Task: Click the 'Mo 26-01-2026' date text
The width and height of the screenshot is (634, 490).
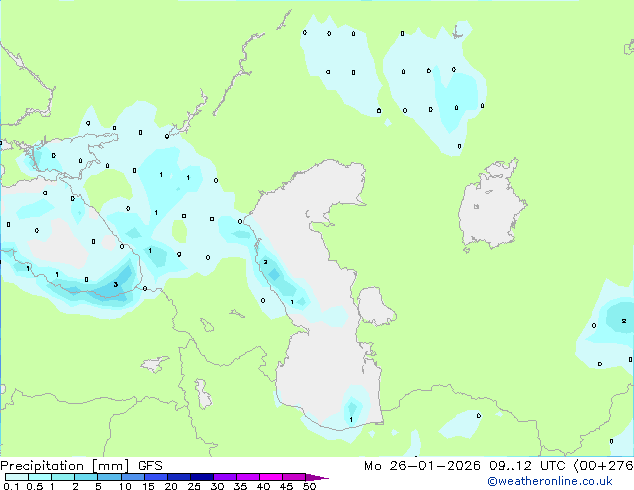Action: (422, 466)
